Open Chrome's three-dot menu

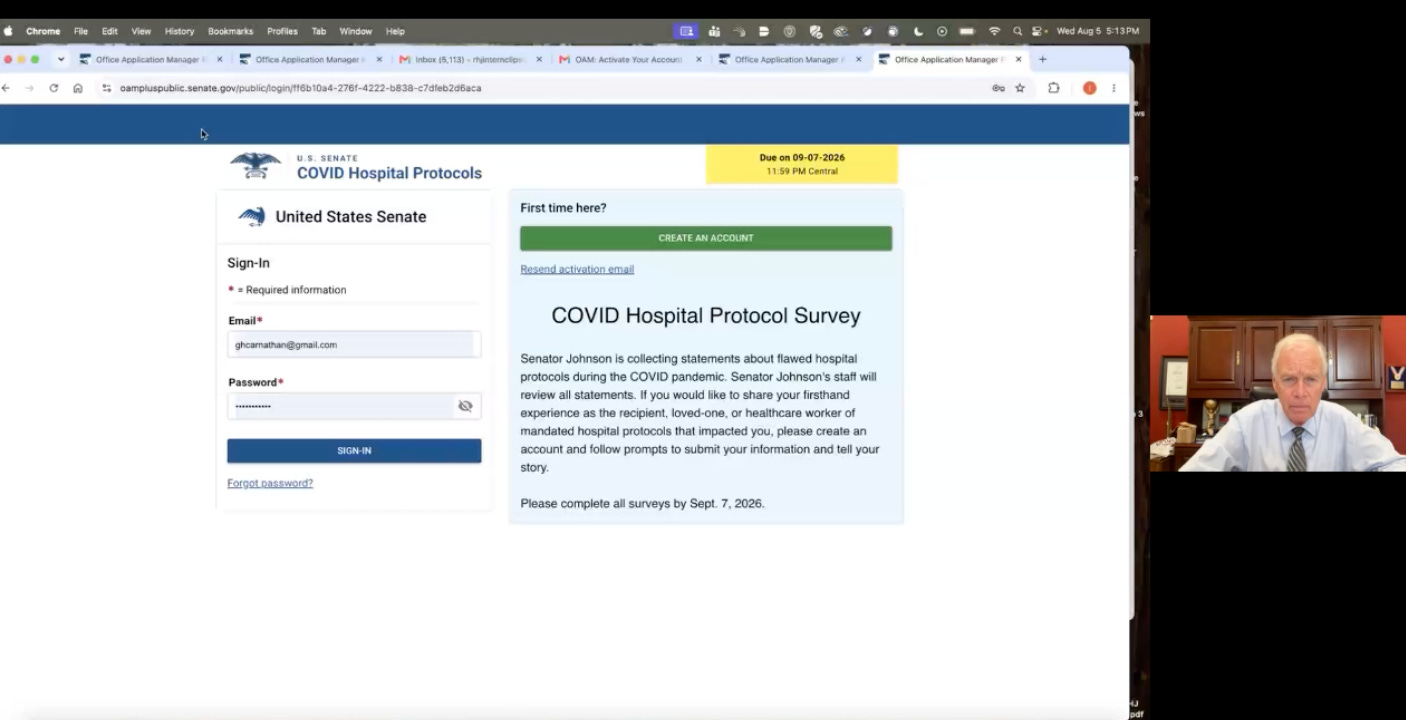tap(1114, 88)
